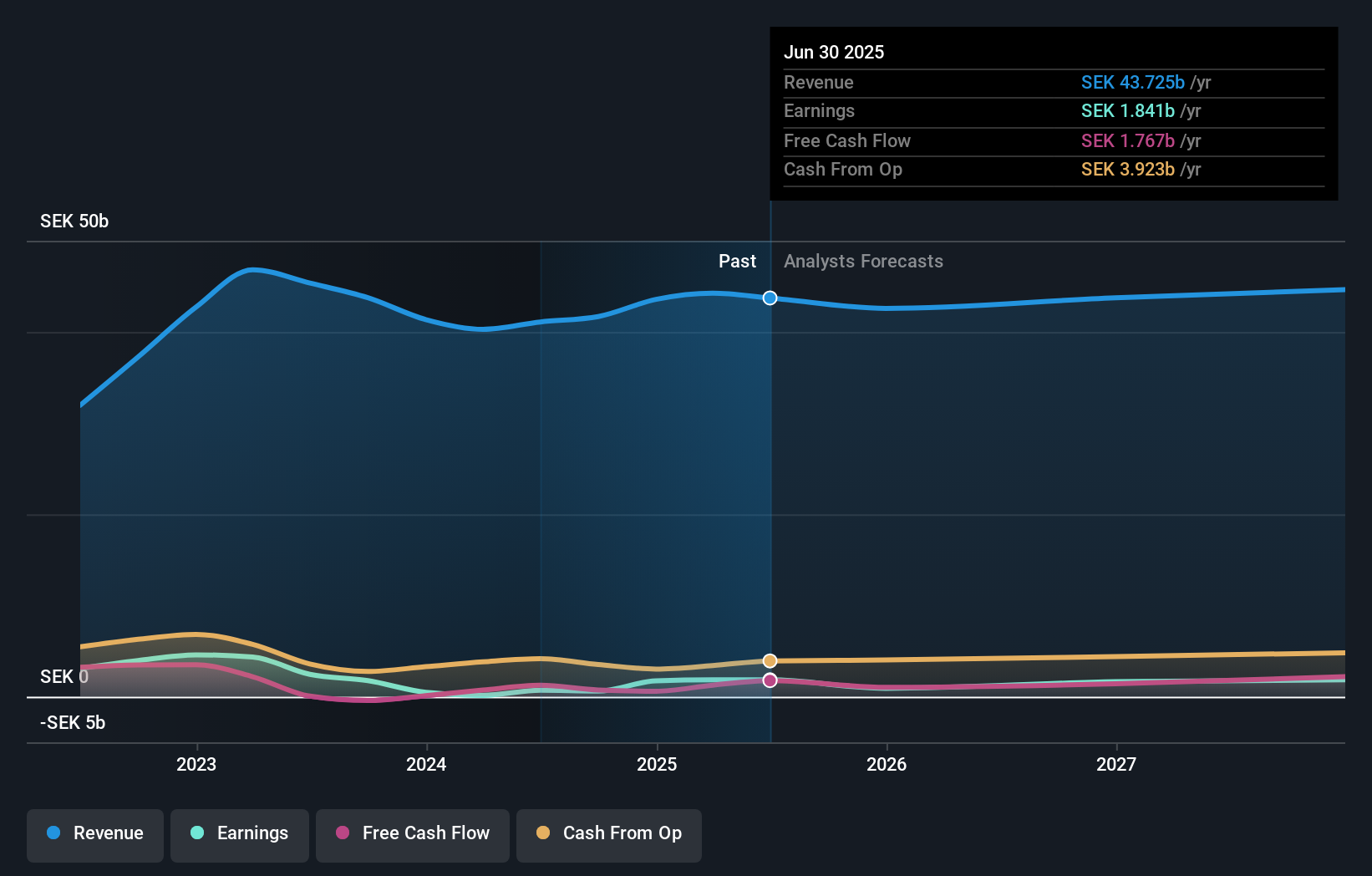Switch to the Analysts Forecasts section
1372x876 pixels.
tap(863, 261)
